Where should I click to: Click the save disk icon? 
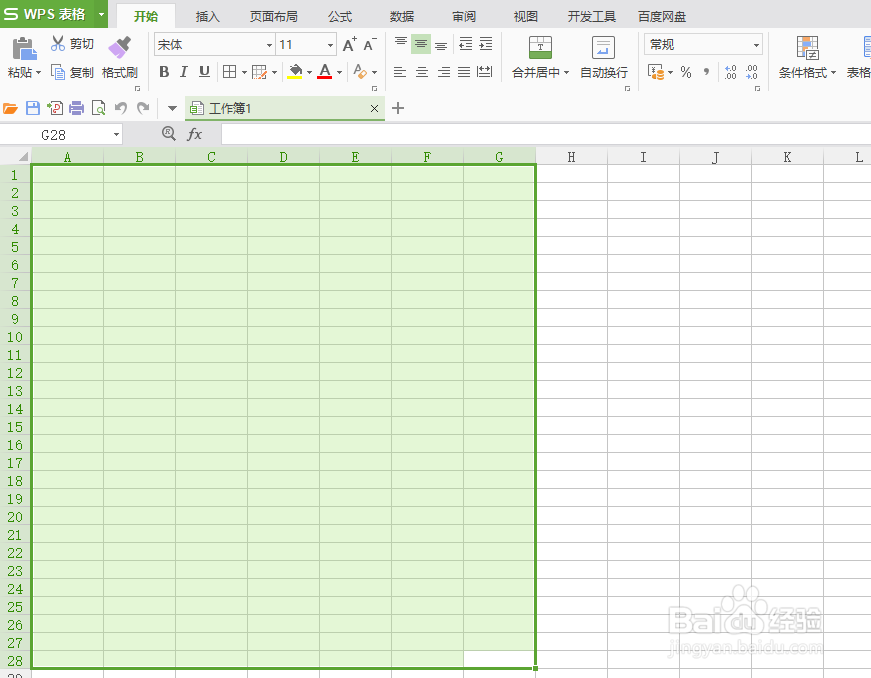33,108
